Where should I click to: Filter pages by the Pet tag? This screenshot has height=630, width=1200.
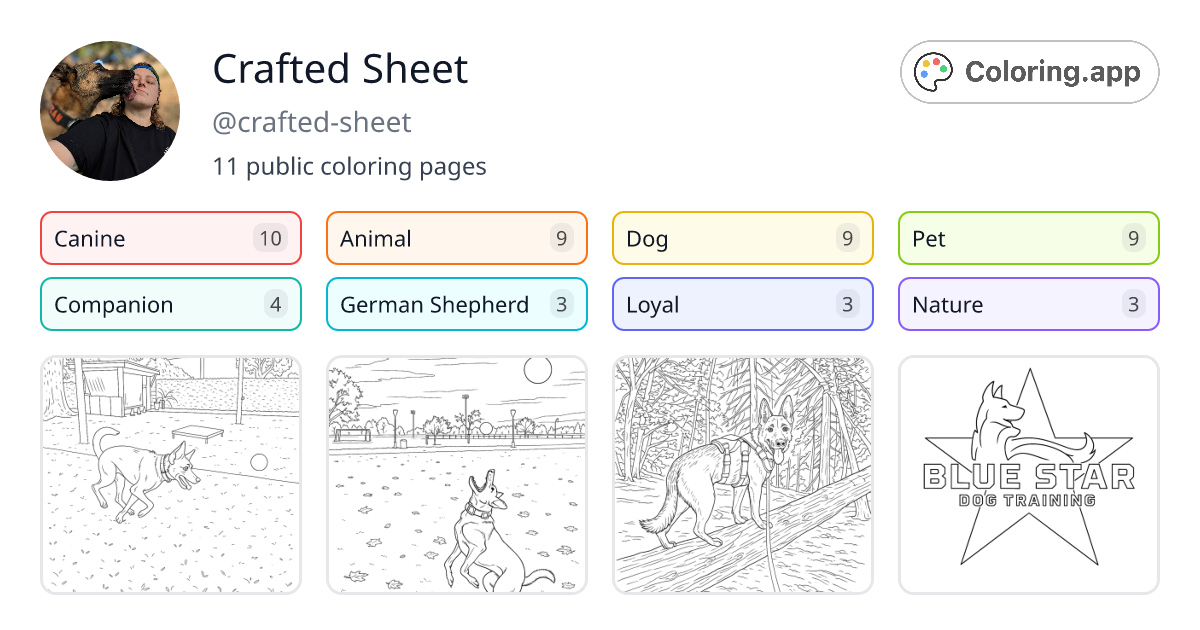pos(990,238)
